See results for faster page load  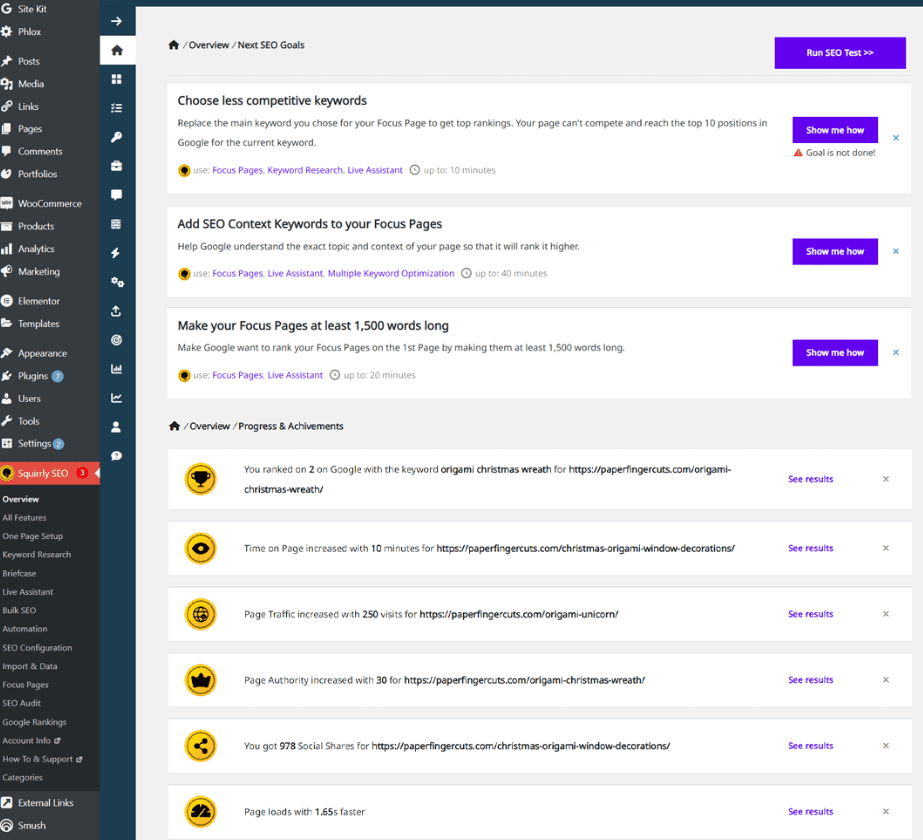point(811,812)
